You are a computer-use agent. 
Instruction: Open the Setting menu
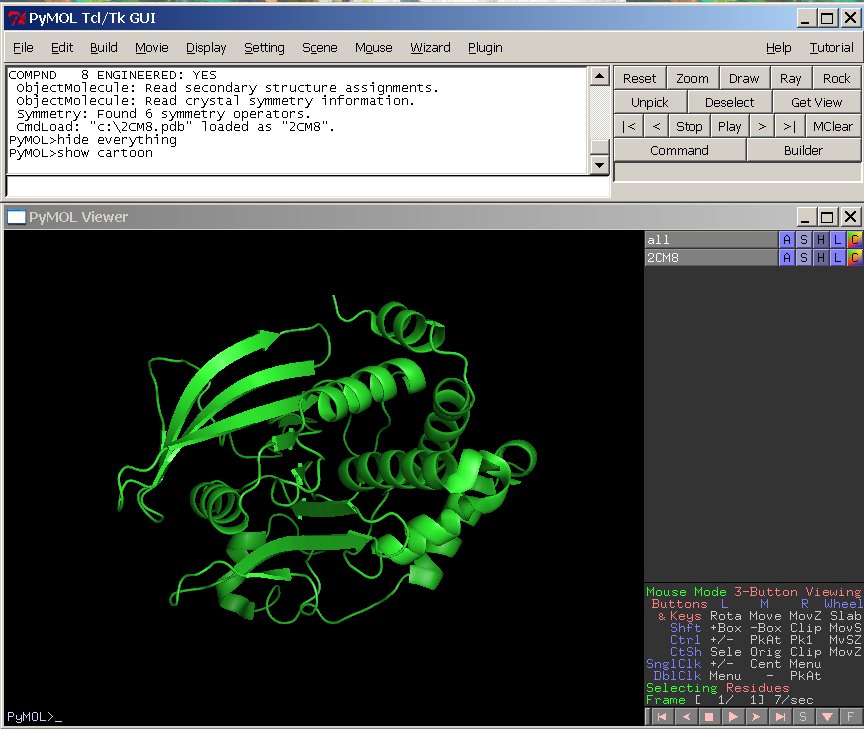(264, 48)
